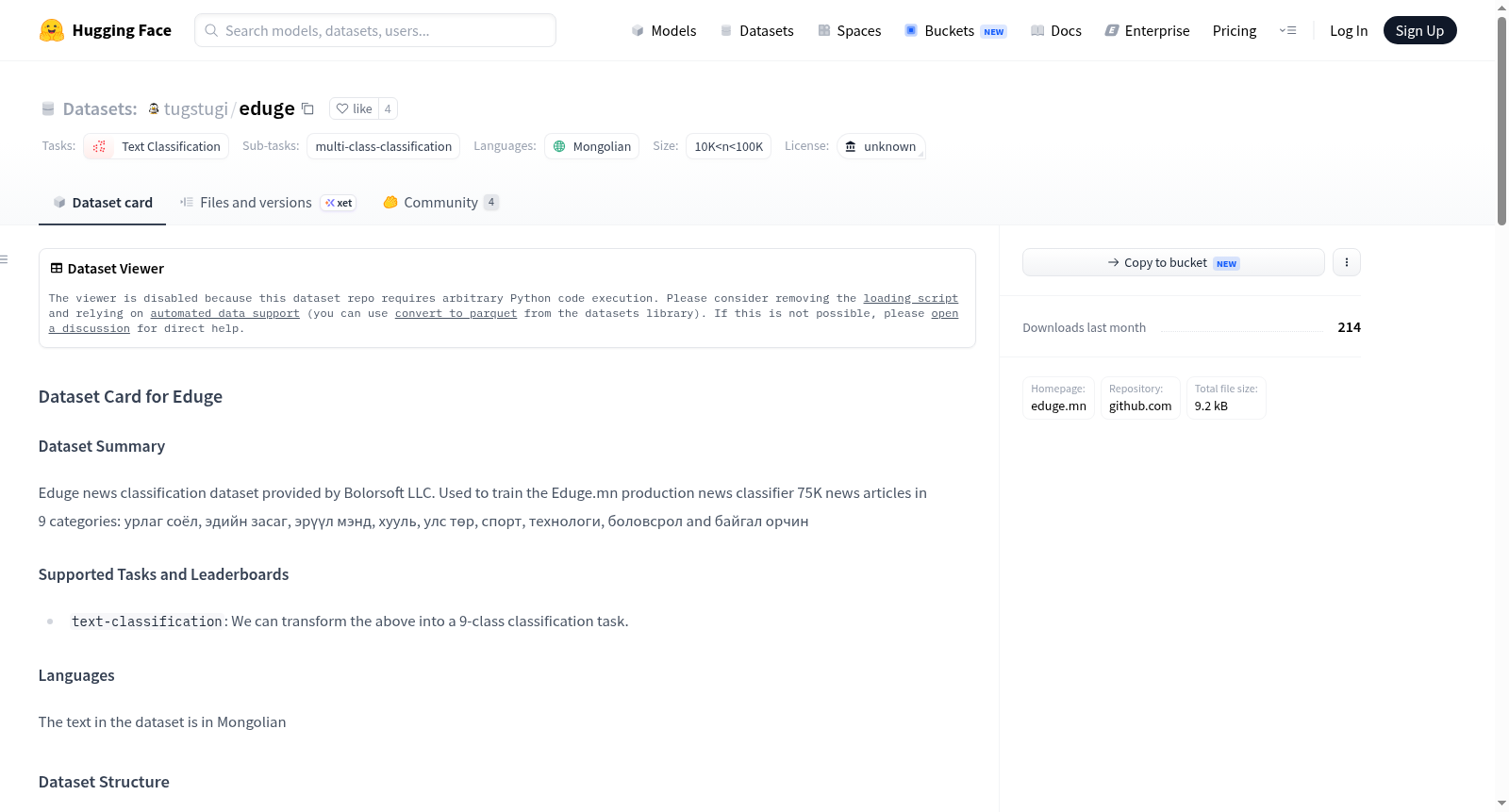
Task: Open the Enterprise page
Action: click(x=1147, y=30)
